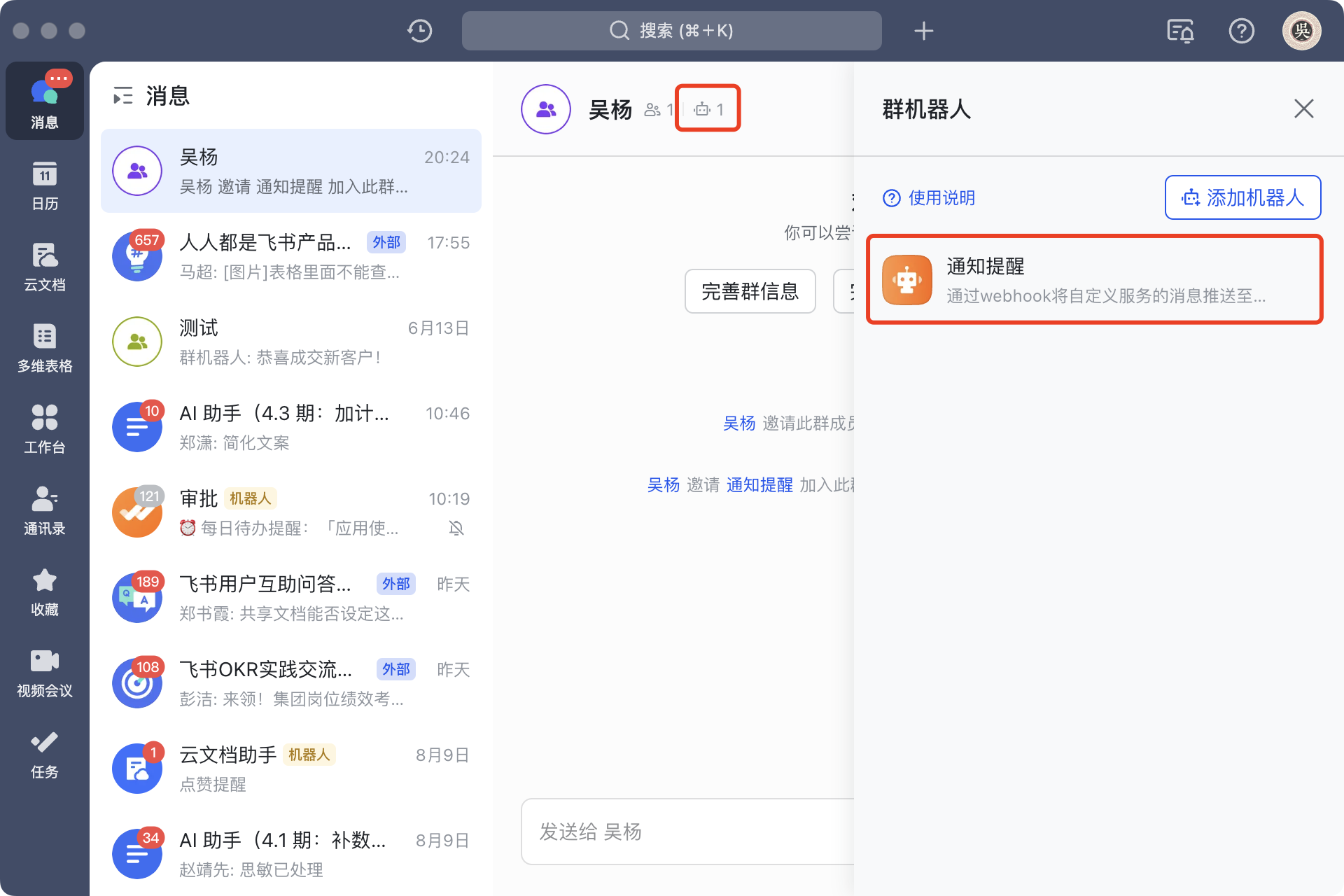Viewport: 1344px width, 896px height.
Task: Open 飞书用户互助问答 conversation
Action: click(291, 598)
